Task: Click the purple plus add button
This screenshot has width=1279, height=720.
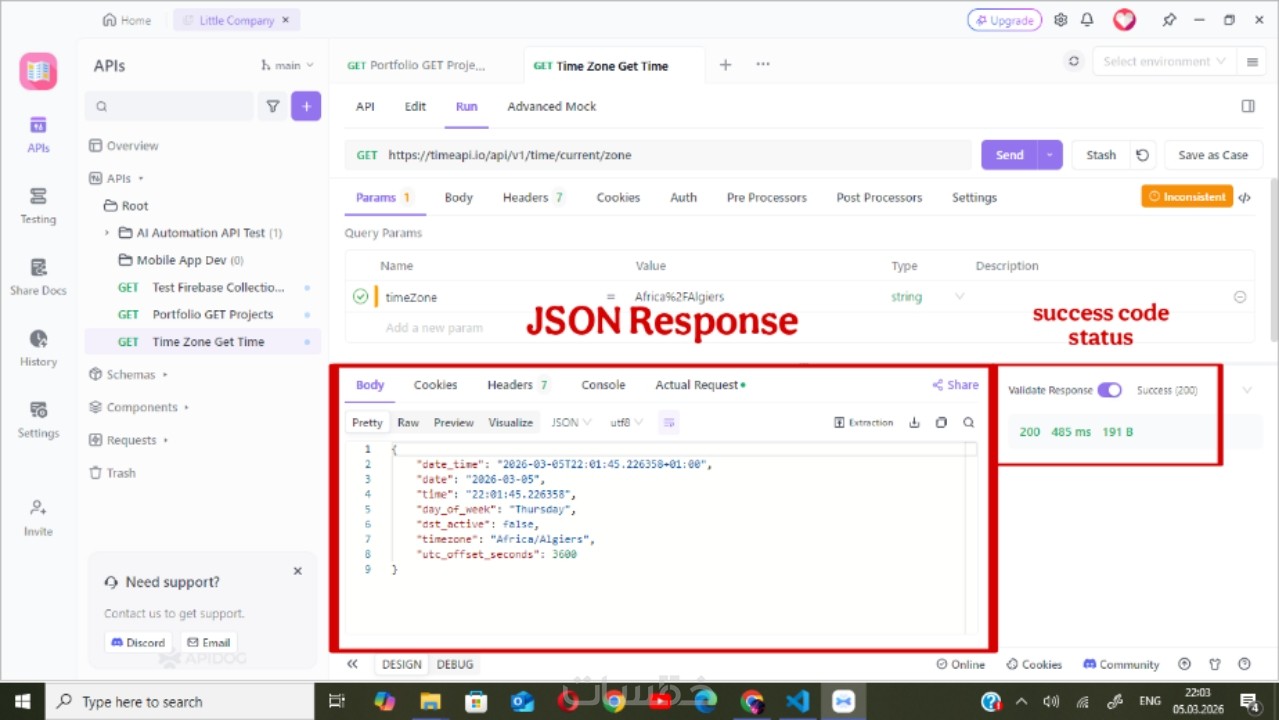Action: 306,106
